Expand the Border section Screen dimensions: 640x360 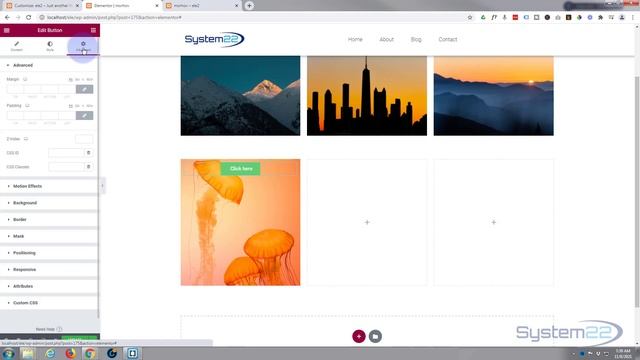click(49, 220)
